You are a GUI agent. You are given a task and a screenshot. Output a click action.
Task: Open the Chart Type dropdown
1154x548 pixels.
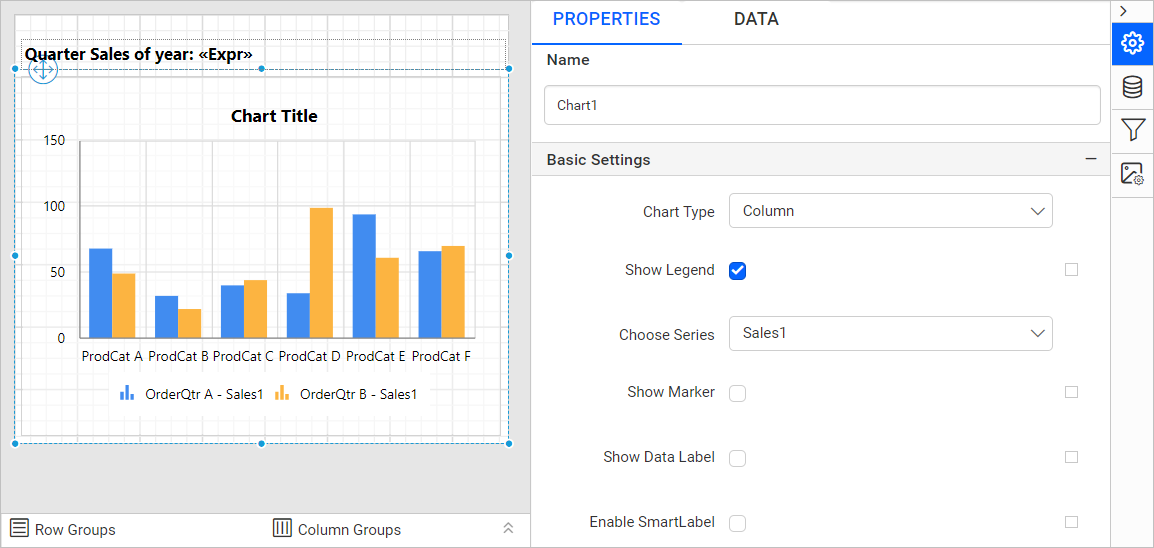pos(891,211)
